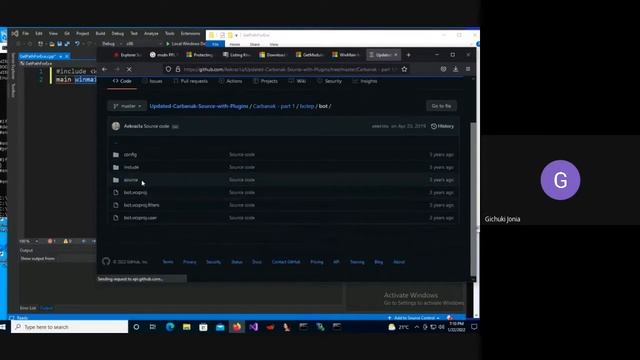Open Visual Studio from the taskbar

coord(253,327)
